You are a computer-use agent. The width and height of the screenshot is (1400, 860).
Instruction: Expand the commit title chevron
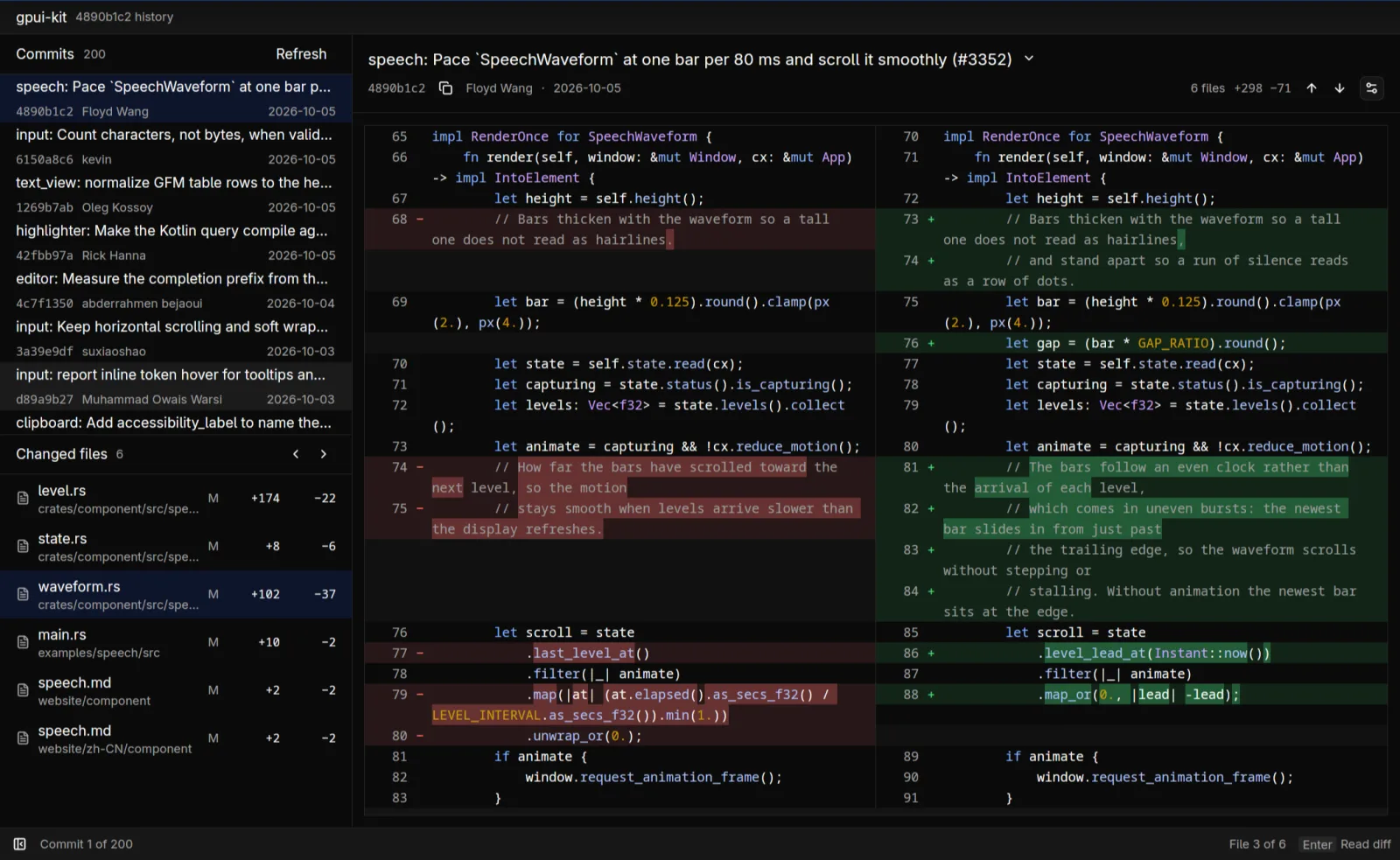click(x=1029, y=59)
